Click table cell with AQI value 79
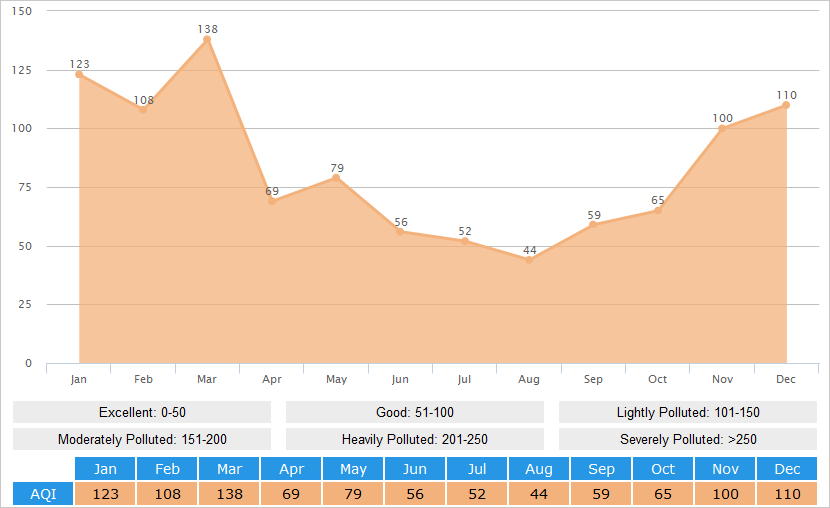830x508 pixels. click(x=353, y=494)
